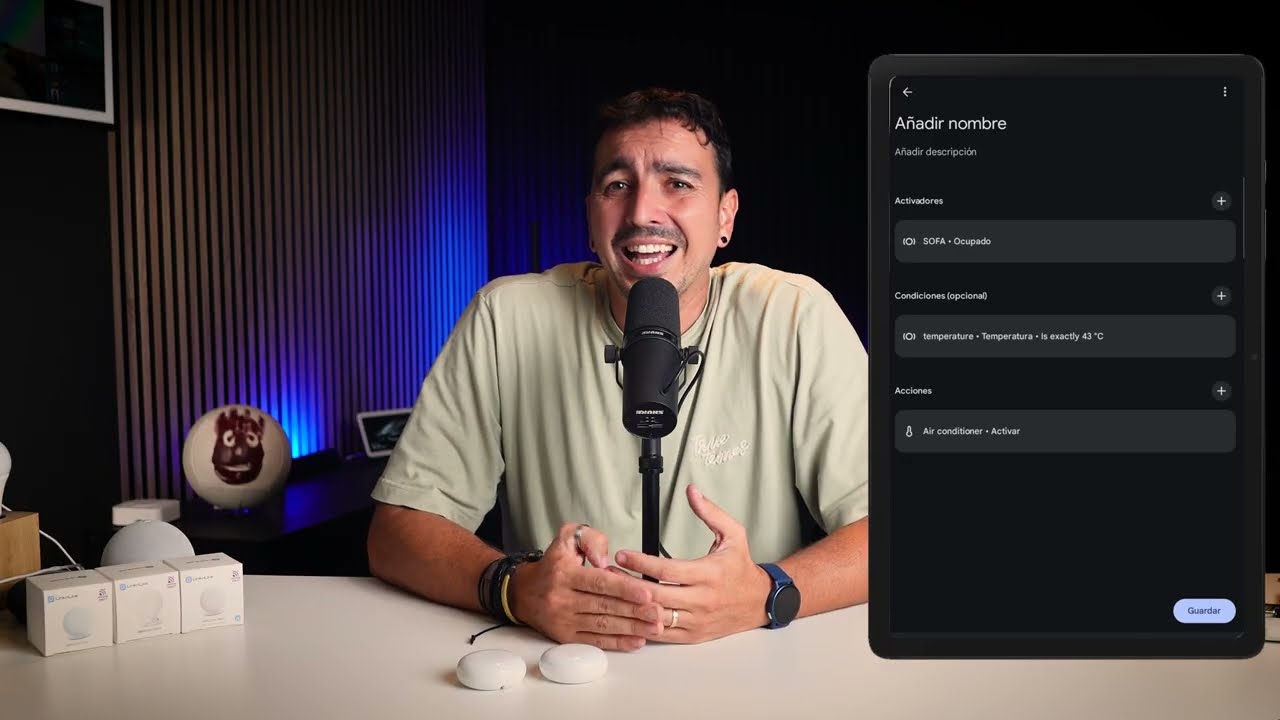The image size is (1280, 720).
Task: Select the 'Activadores' section label
Action: pos(918,201)
